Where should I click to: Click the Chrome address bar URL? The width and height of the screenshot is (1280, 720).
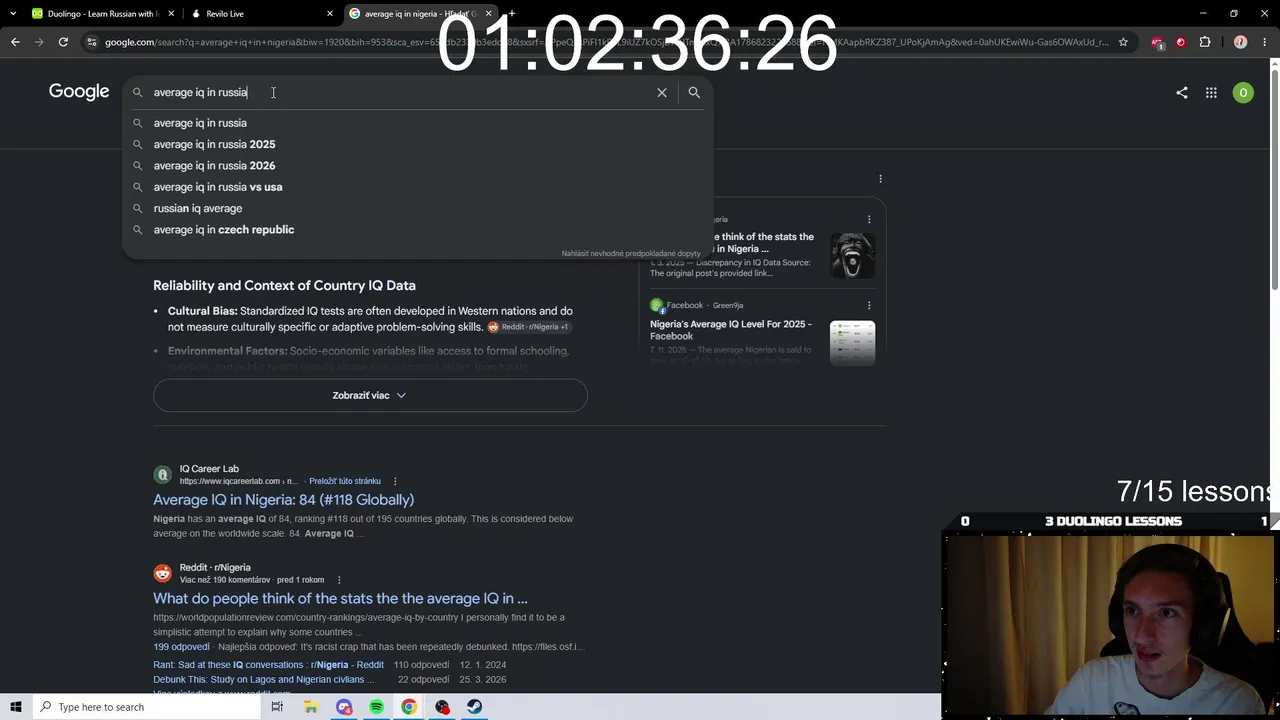[606, 42]
